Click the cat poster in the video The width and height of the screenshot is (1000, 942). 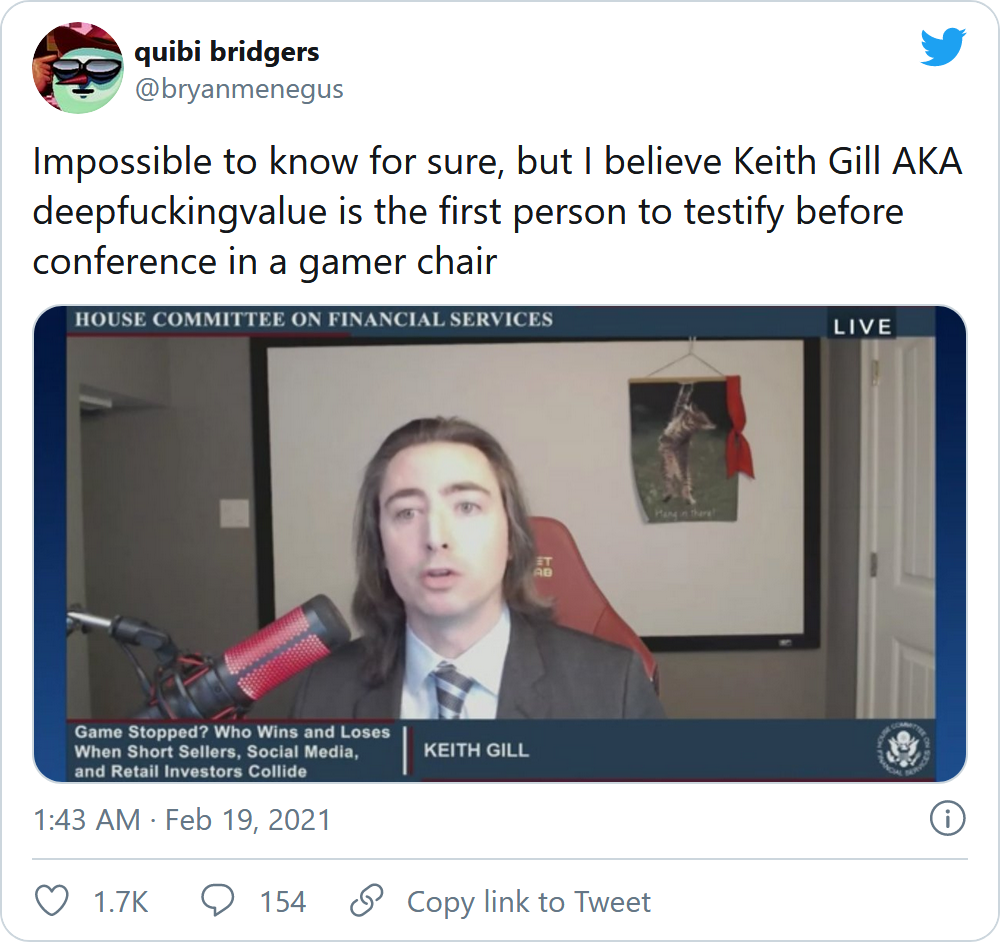coord(683,447)
